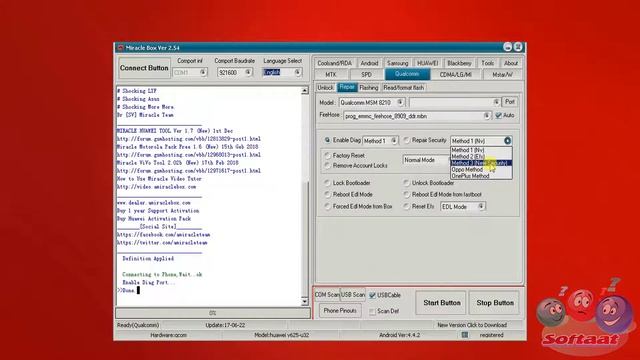Click the log scrollbar up arrow
The height and width of the screenshot is (360, 640).
pyautogui.click(x=305, y=91)
